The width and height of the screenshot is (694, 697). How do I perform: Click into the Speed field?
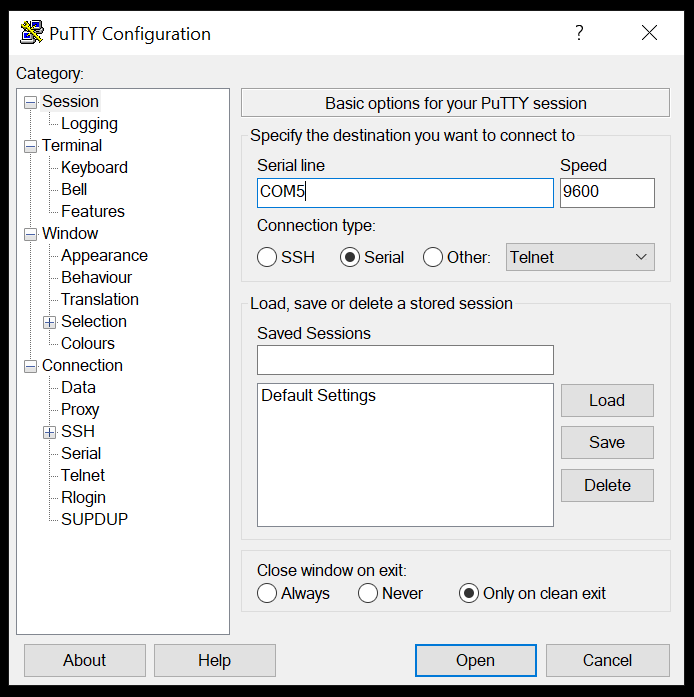click(607, 193)
